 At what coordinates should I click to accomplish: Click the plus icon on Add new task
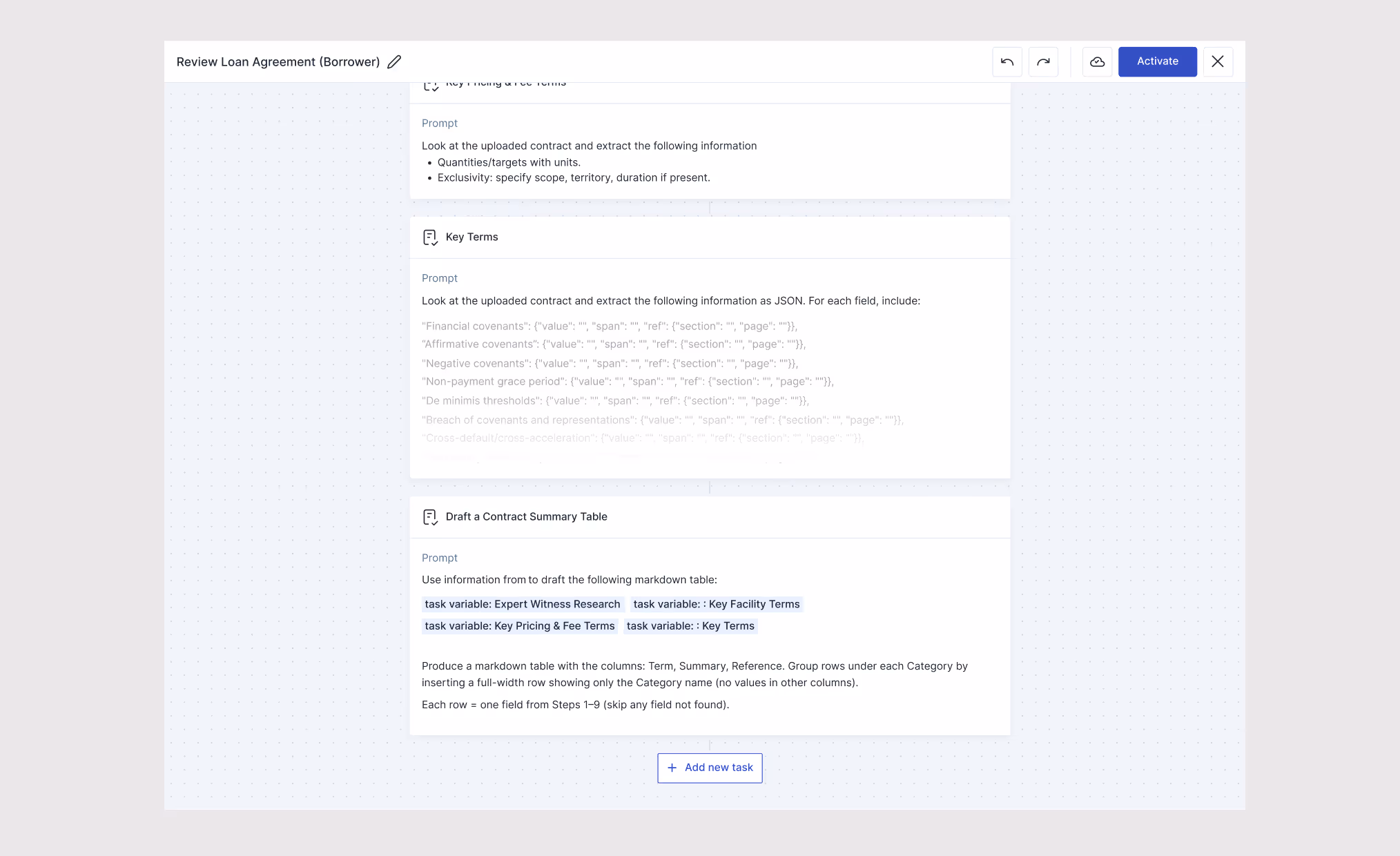point(671,768)
